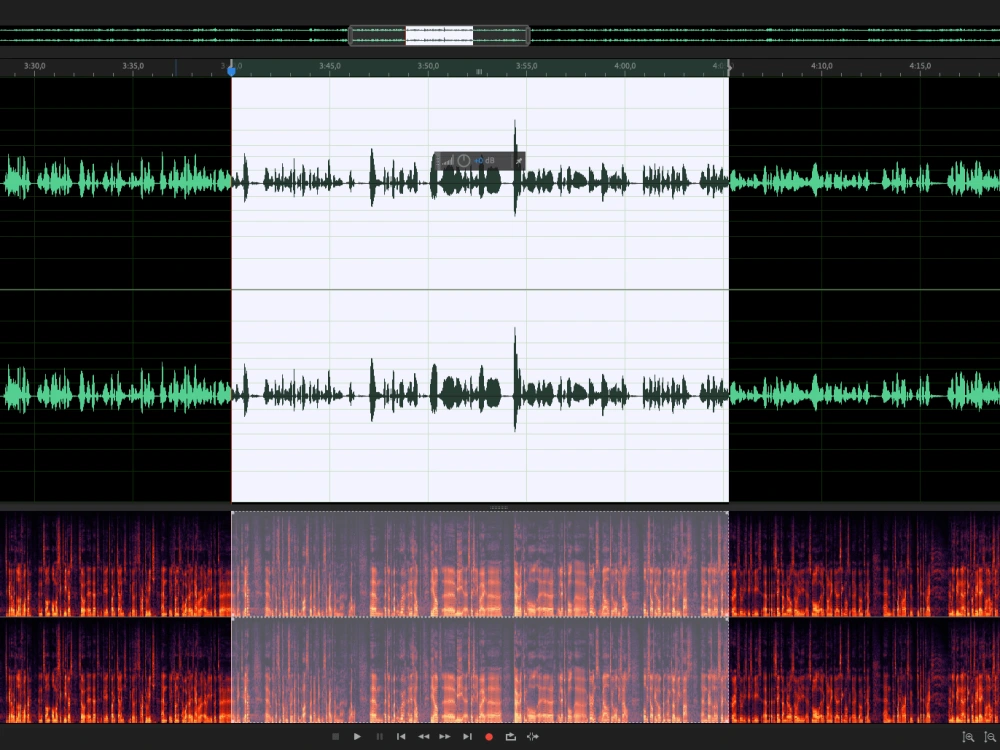Move playhead to previous marker
The image size is (1000, 750).
point(401,737)
